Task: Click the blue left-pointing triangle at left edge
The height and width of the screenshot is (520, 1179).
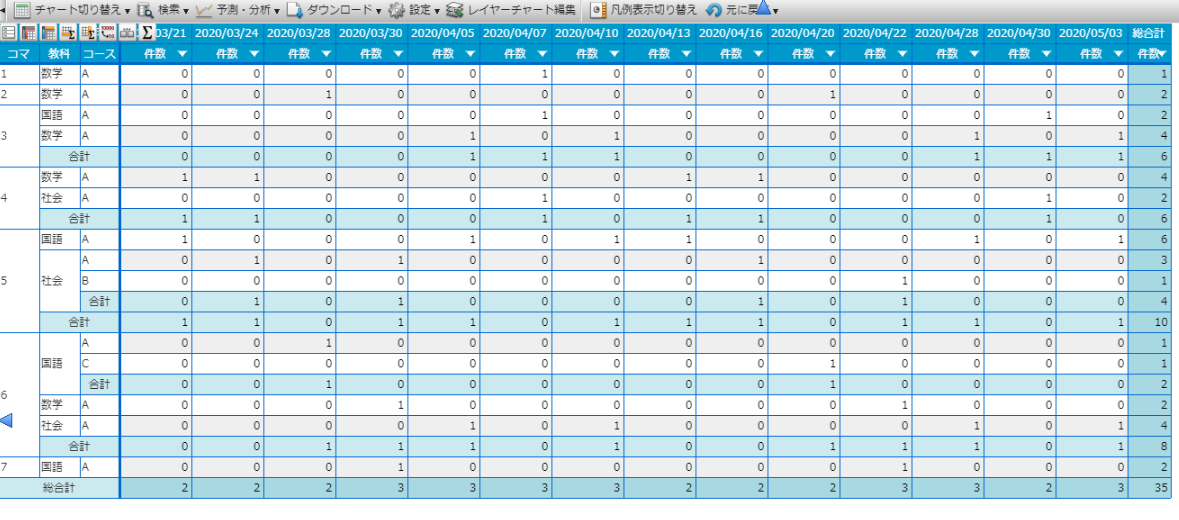Action: pyautogui.click(x=6, y=421)
